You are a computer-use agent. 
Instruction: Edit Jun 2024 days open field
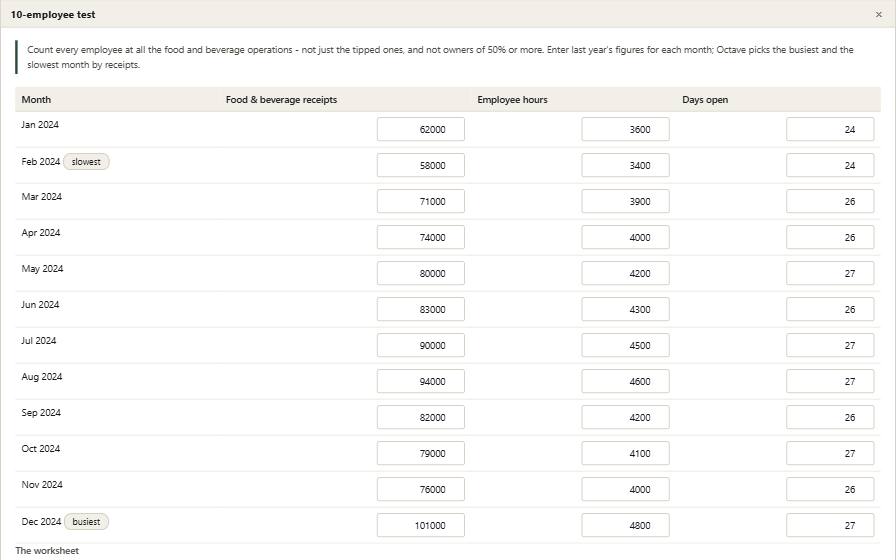click(830, 309)
